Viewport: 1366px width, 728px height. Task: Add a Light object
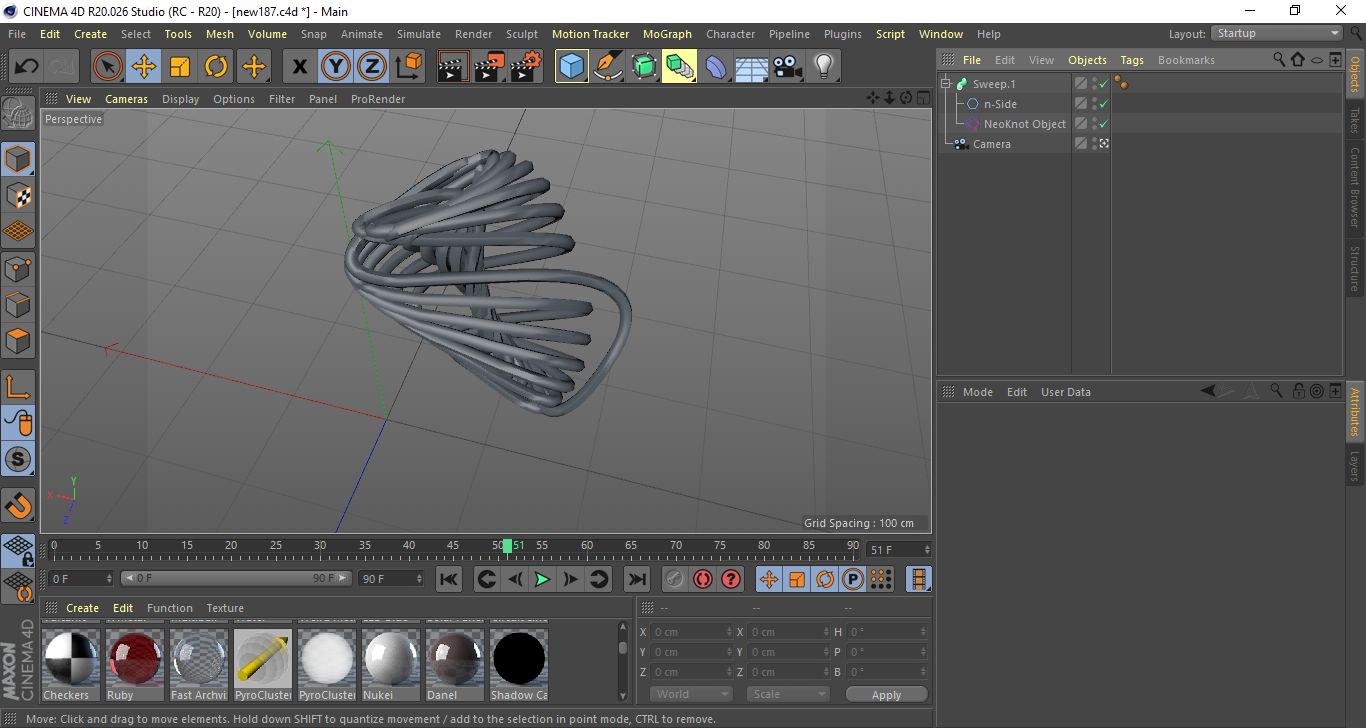[824, 67]
